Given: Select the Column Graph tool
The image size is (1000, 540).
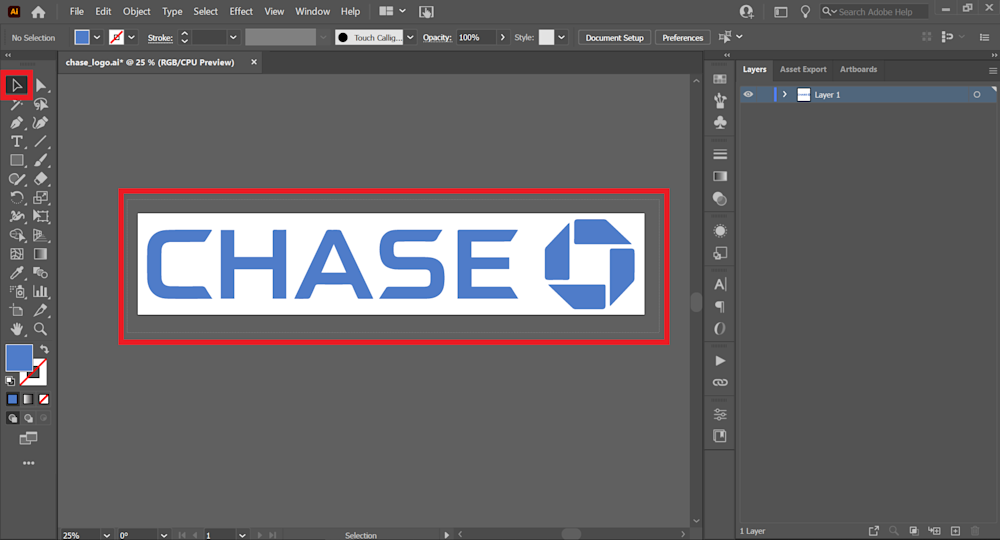Looking at the screenshot, I should tap(41, 291).
